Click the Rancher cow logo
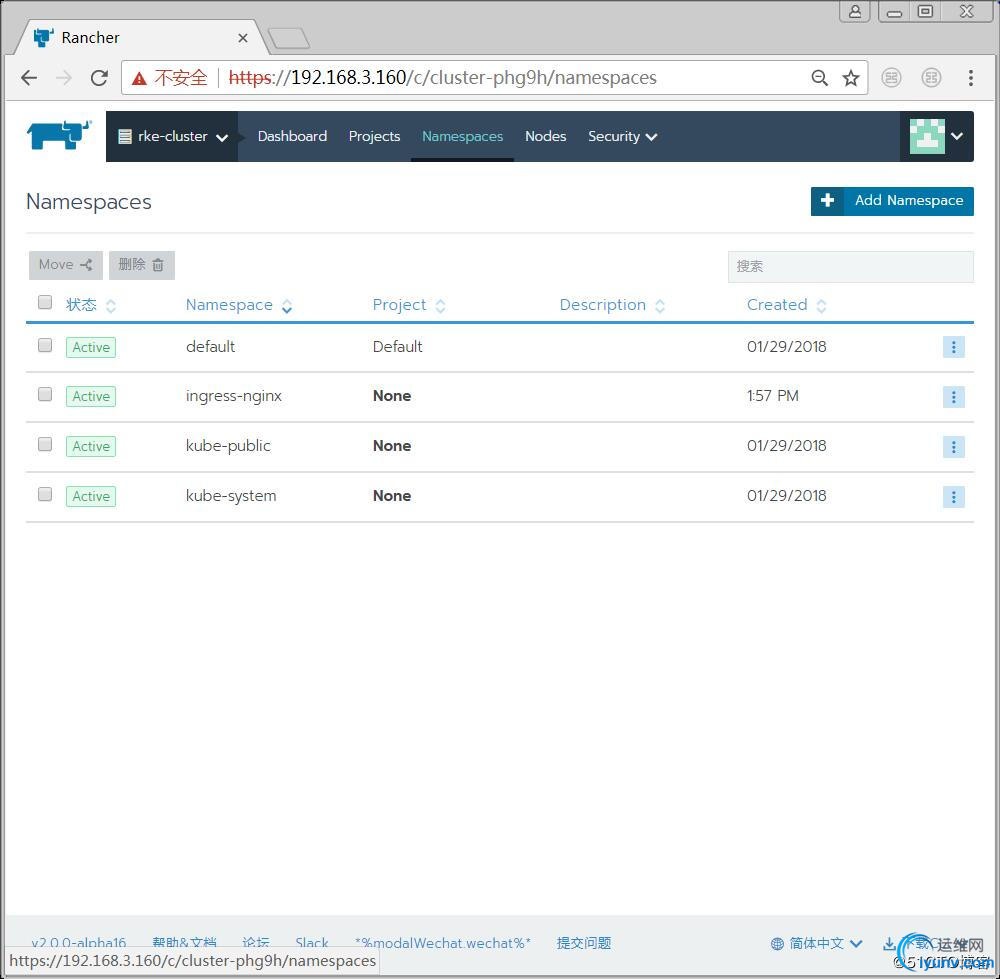The width and height of the screenshot is (1000, 979). tap(59, 135)
